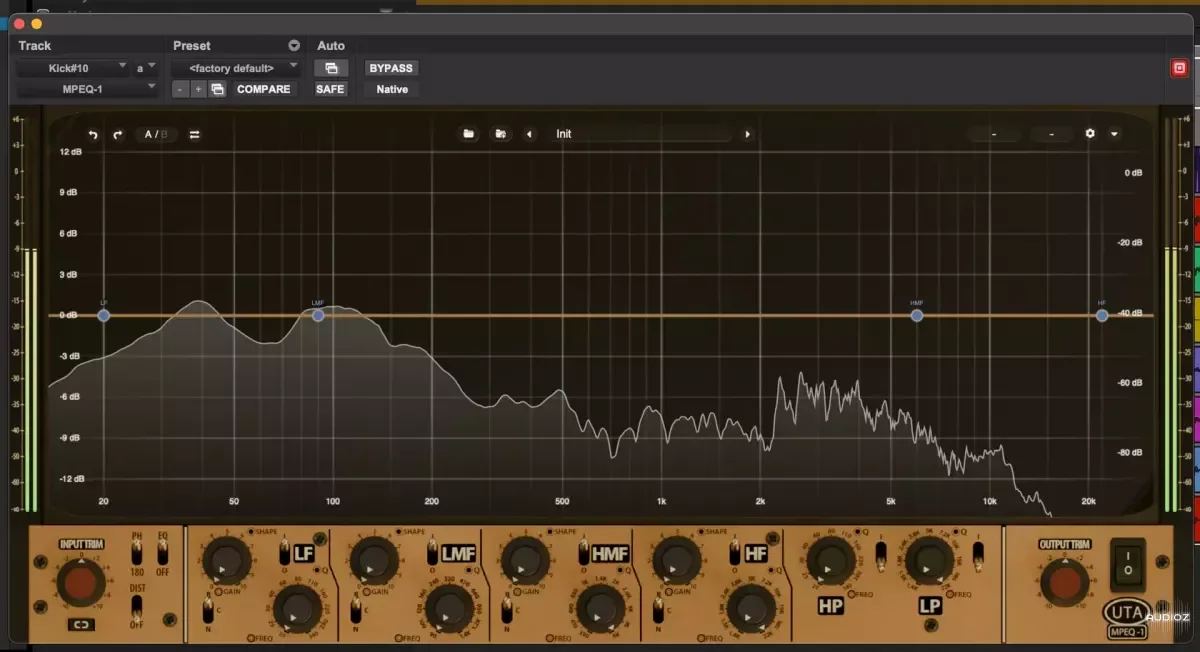The image size is (1200, 652).
Task: Flip the power rocker switch
Action: [x=1127, y=564]
